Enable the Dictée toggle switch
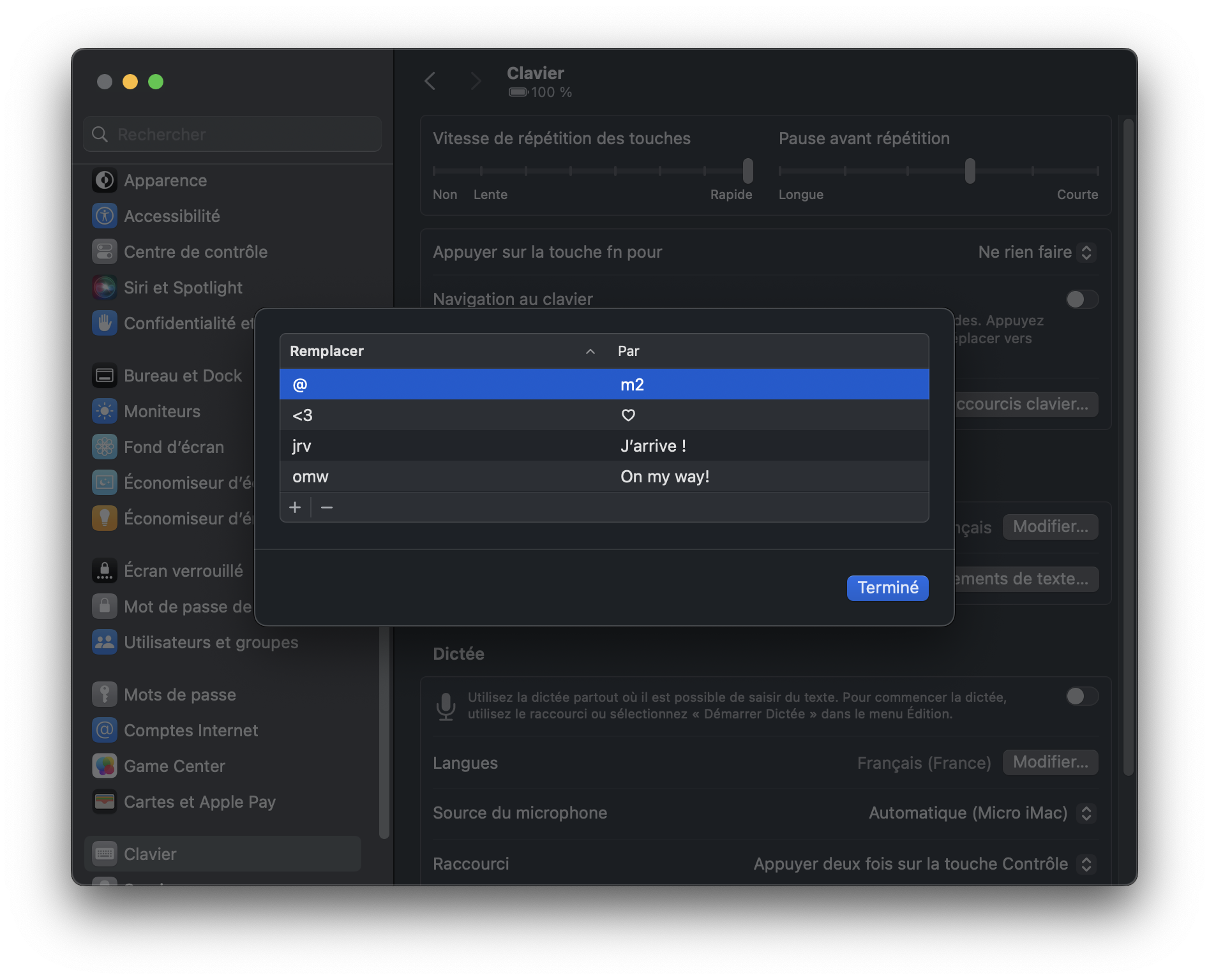This screenshot has width=1209, height=980. pos(1081,696)
